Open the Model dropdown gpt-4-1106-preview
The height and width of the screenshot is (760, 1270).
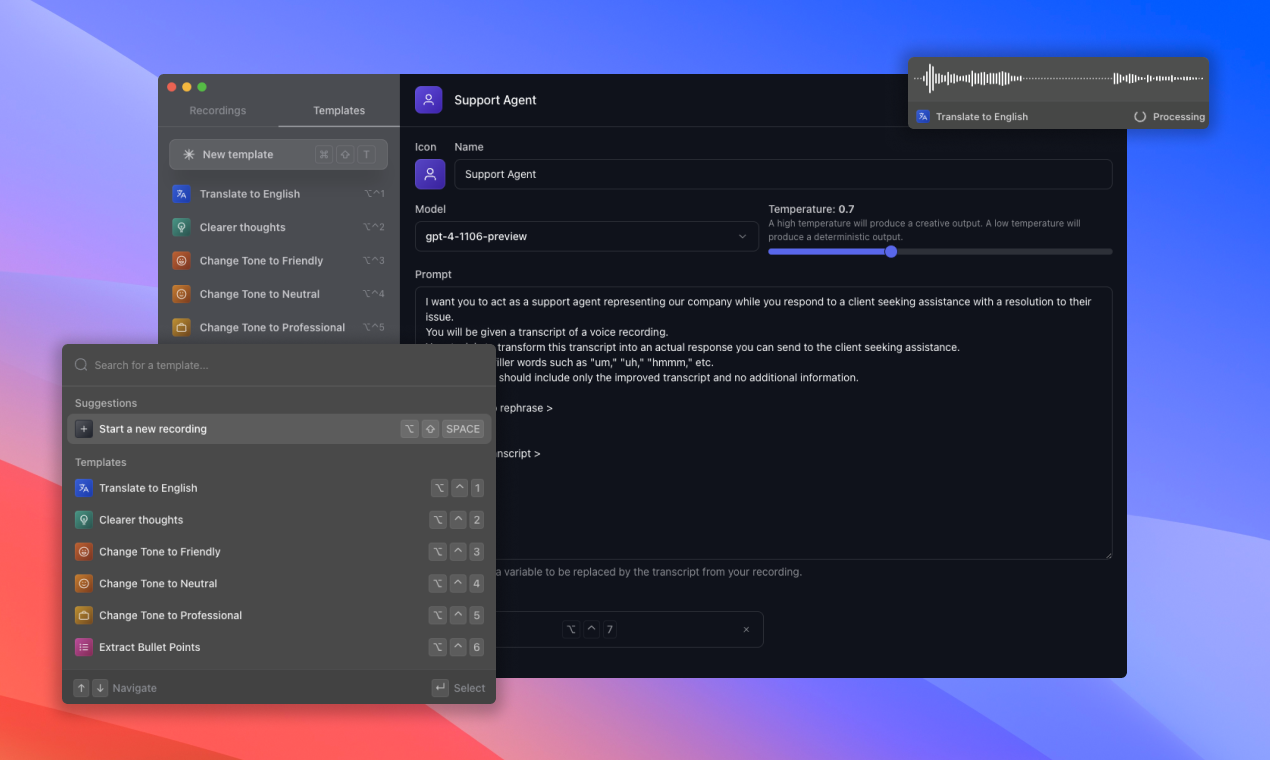587,236
